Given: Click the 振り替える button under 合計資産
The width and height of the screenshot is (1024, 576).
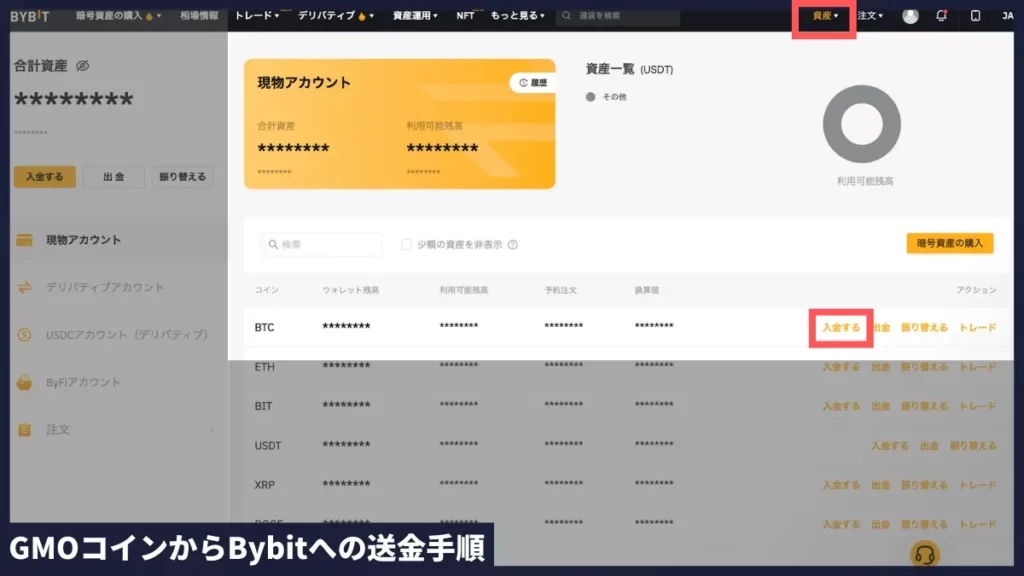Looking at the screenshot, I should click(x=182, y=177).
